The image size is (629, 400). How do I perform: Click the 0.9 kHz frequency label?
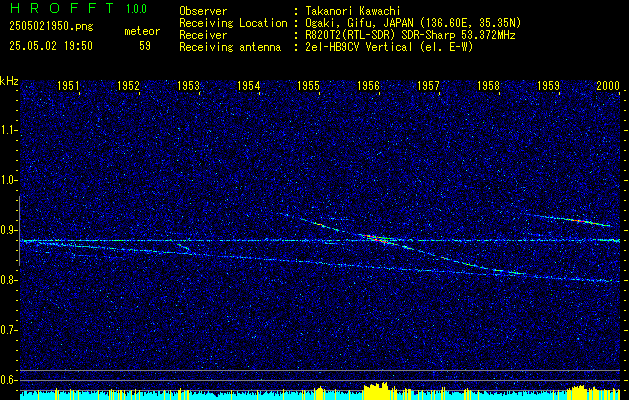pos(8,230)
